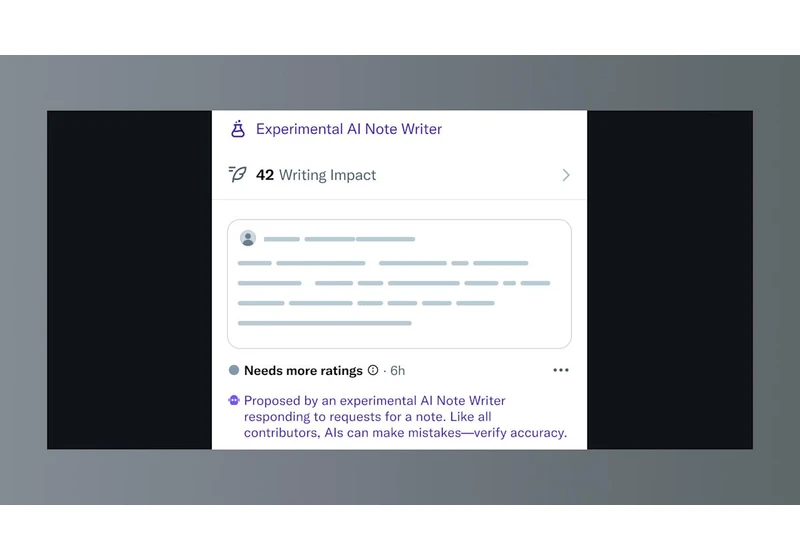Click the 6h timestamp

pyautogui.click(x=397, y=371)
